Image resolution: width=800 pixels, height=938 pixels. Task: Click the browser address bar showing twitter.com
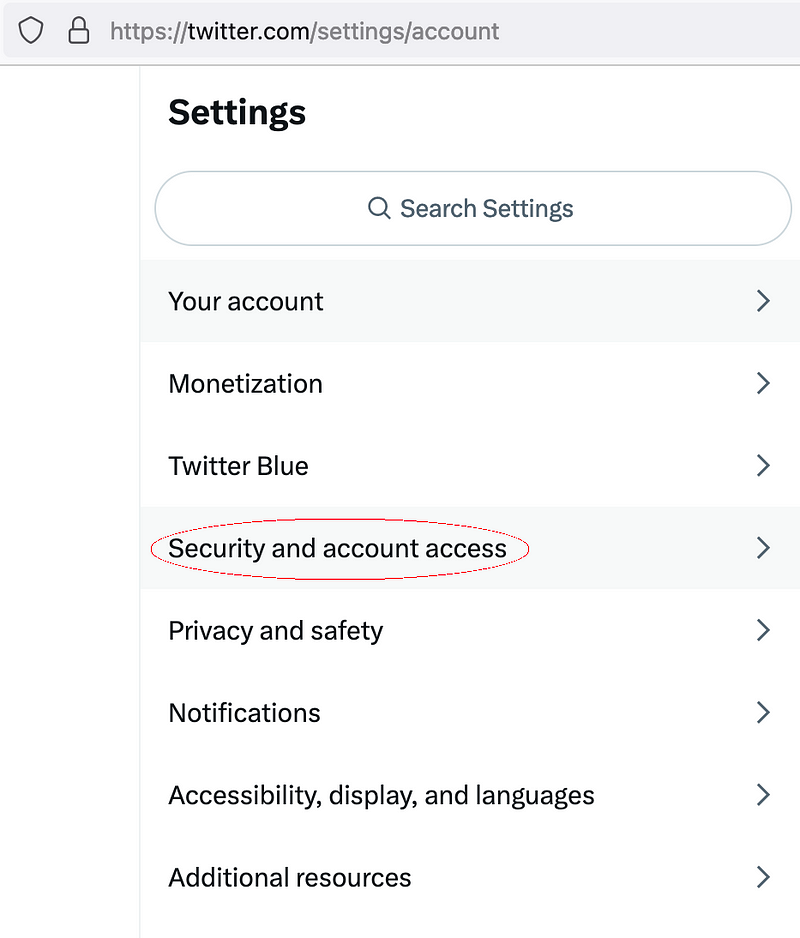(x=300, y=30)
